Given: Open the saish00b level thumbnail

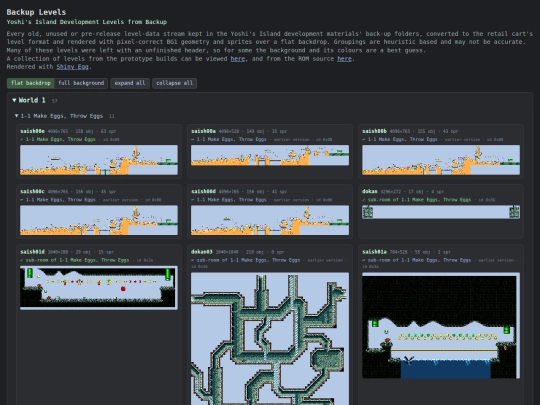Looking at the screenshot, I should [x=441, y=160].
